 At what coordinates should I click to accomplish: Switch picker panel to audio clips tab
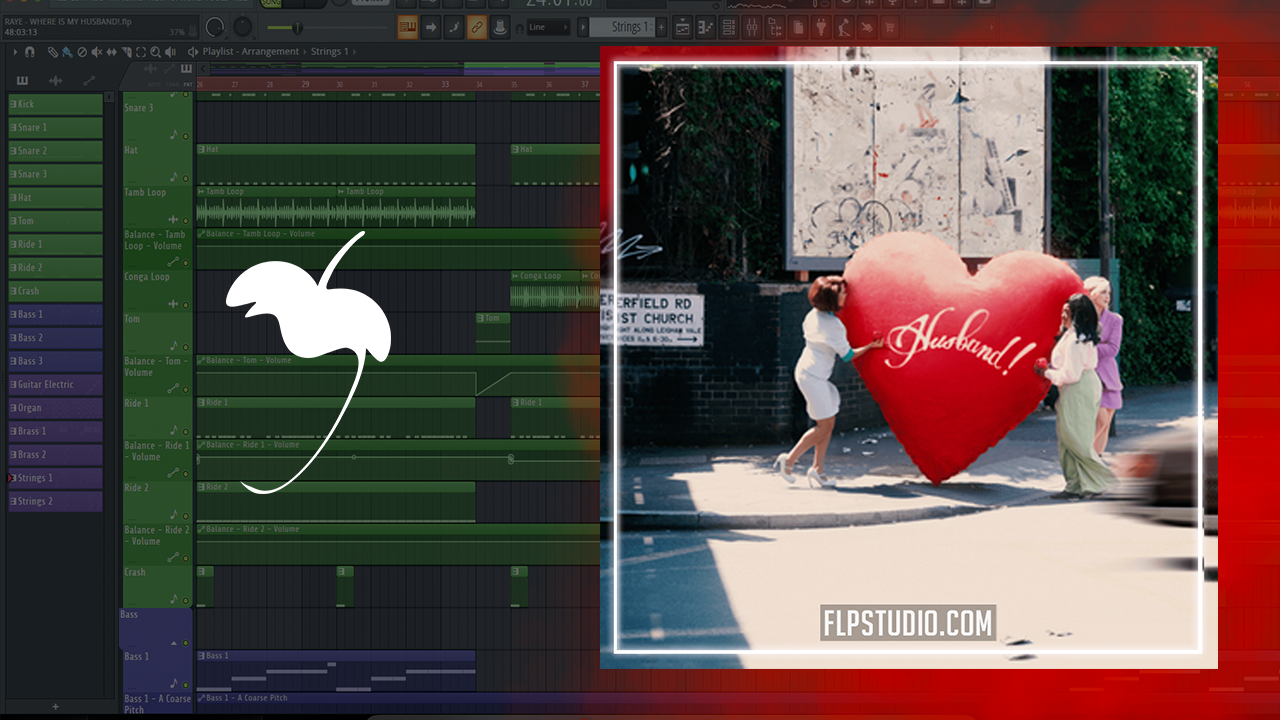click(x=55, y=81)
